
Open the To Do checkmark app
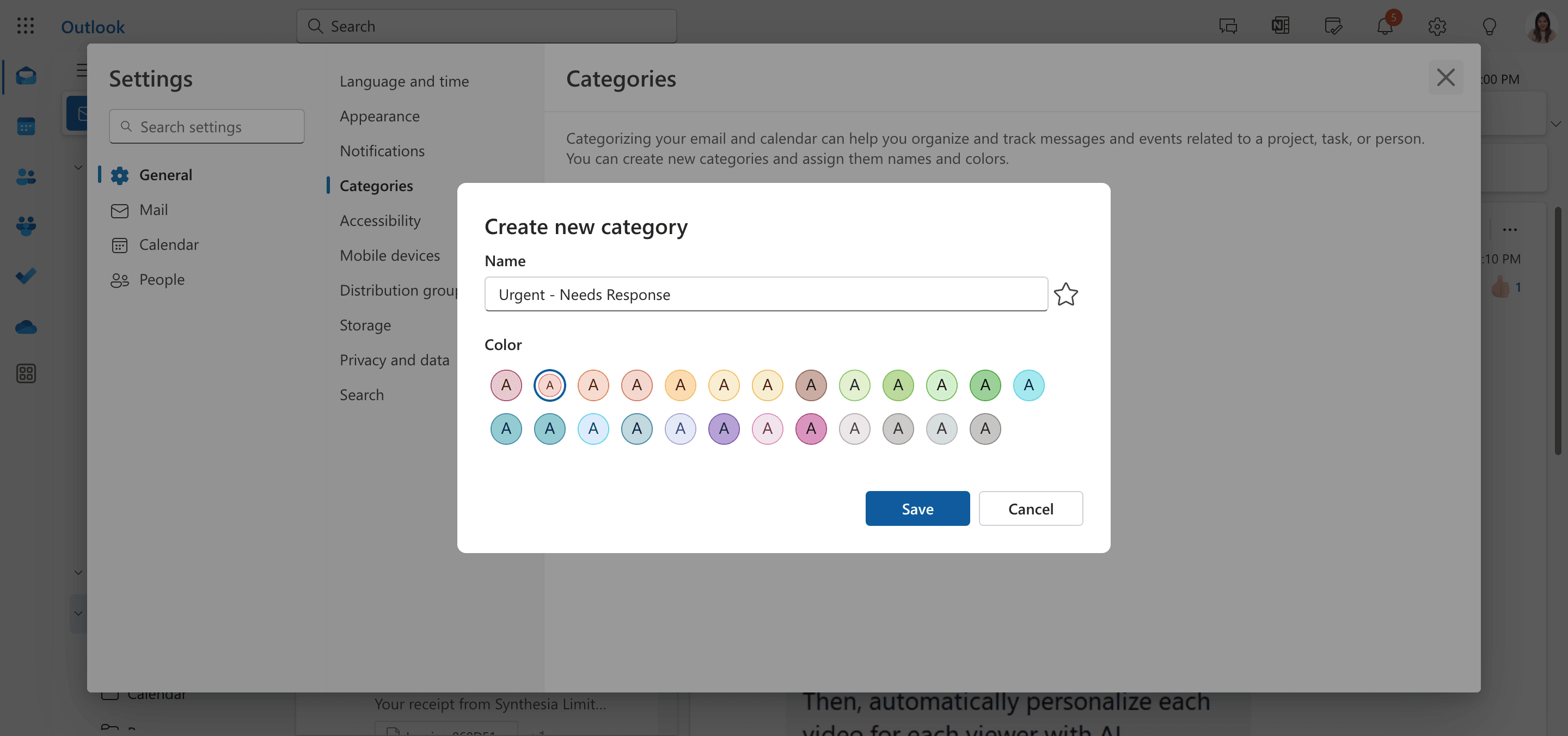pyautogui.click(x=26, y=277)
